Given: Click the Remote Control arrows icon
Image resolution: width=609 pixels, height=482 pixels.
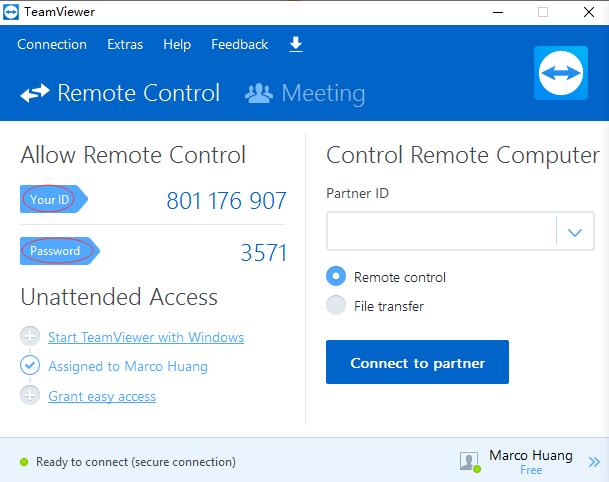Looking at the screenshot, I should (x=35, y=93).
